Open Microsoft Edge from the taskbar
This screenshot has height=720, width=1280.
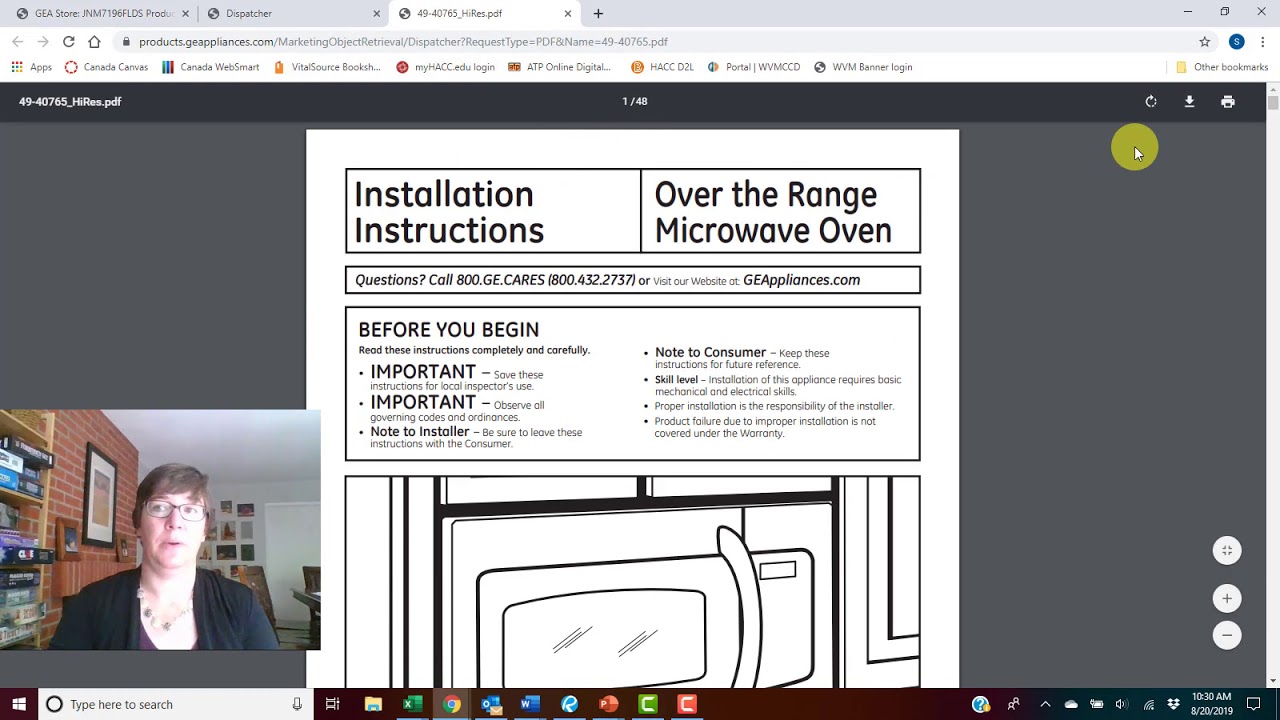[569, 704]
